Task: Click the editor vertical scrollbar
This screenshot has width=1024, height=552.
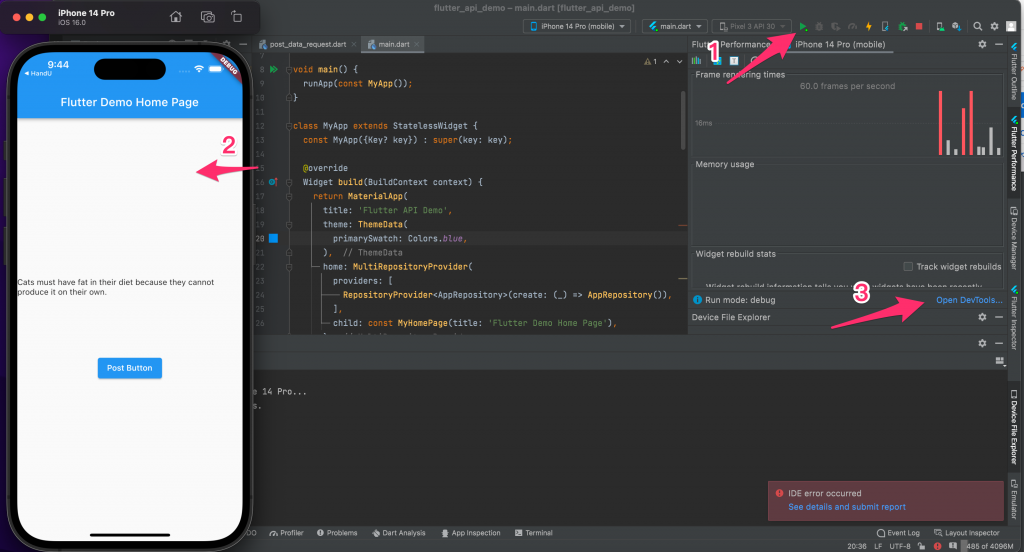Action: 683,121
